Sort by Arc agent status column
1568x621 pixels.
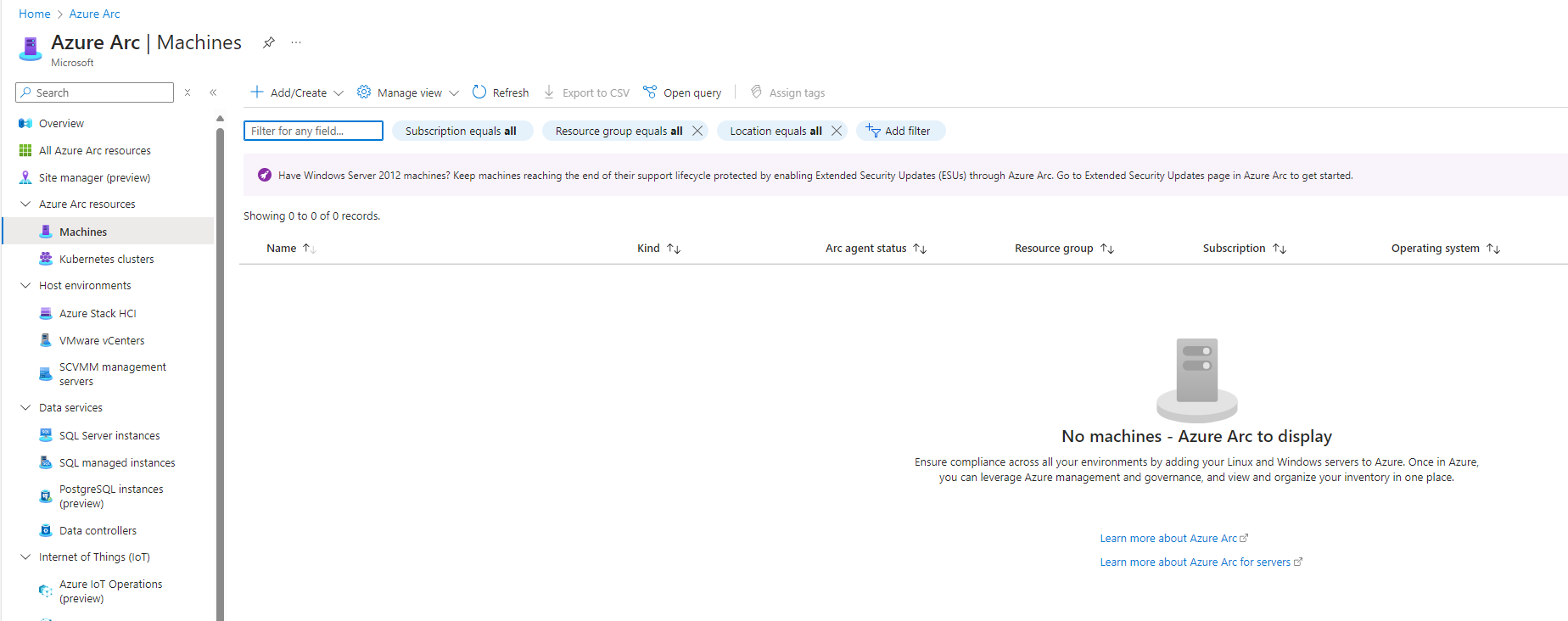876,248
